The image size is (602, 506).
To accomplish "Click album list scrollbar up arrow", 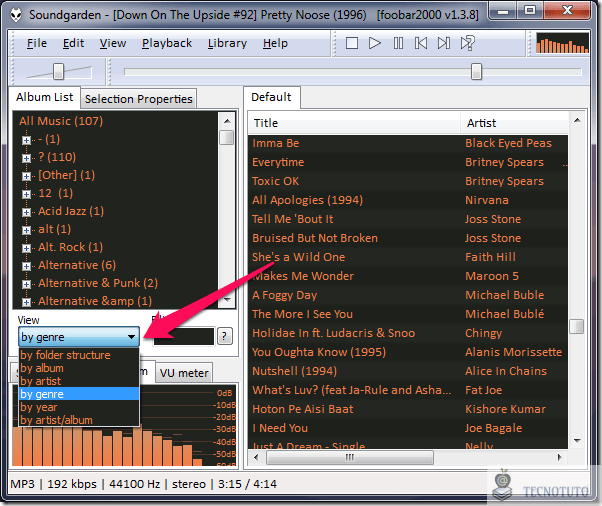I will 227,121.
